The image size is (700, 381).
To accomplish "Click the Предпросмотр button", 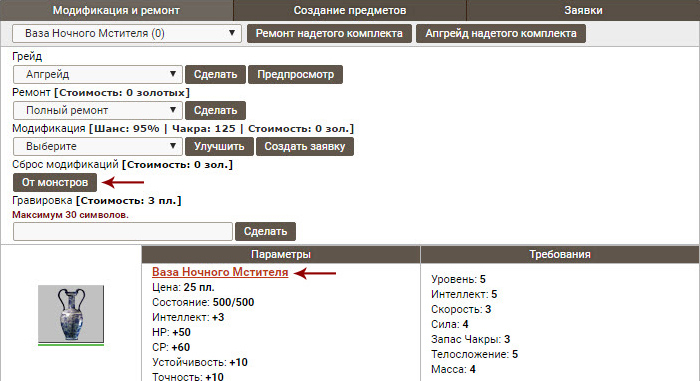I will pos(296,74).
